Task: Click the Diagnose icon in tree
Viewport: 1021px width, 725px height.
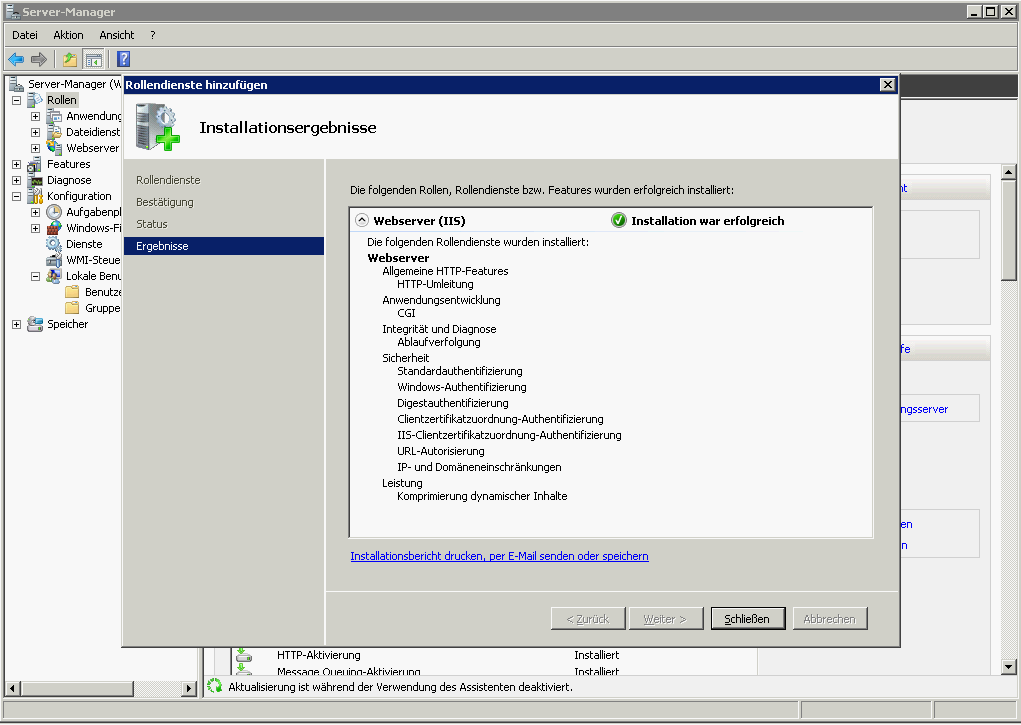Action: point(35,180)
